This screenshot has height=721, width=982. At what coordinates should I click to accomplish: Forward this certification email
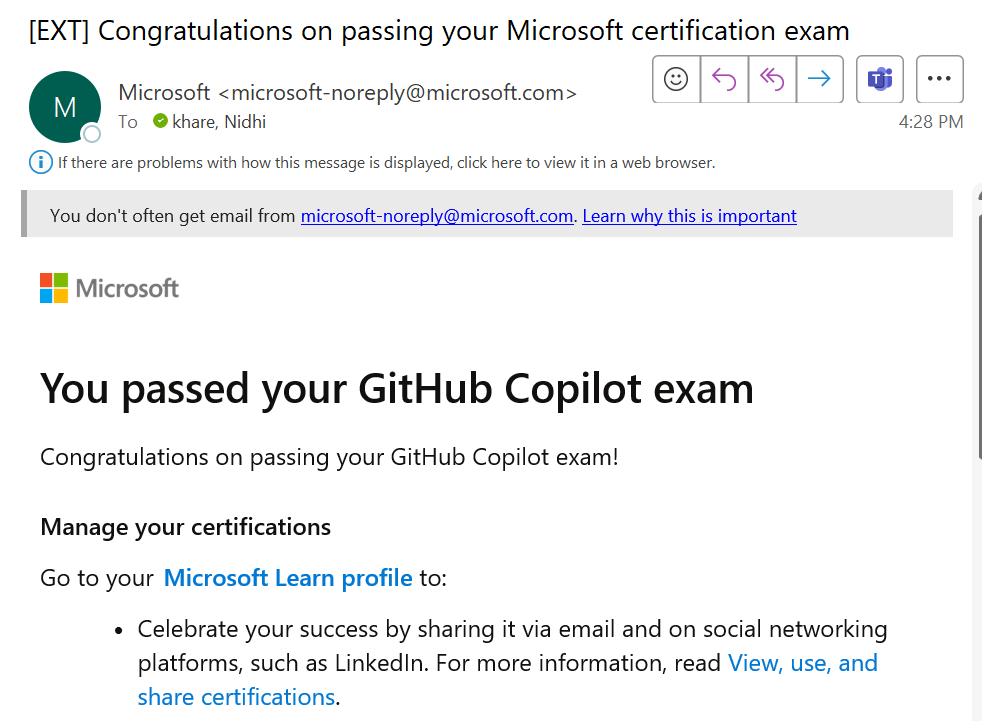[x=819, y=80]
